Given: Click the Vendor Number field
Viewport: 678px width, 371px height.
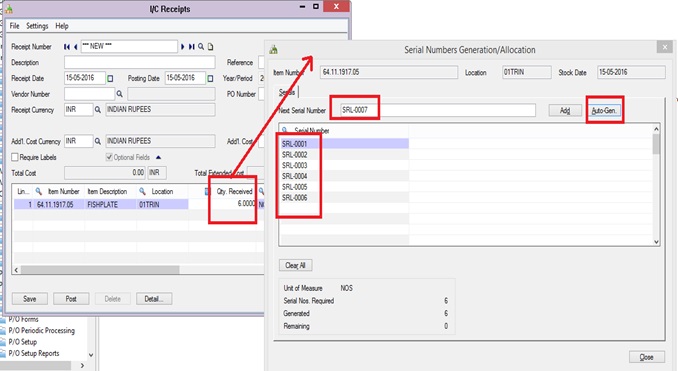Looking at the screenshot, I should 90,94.
